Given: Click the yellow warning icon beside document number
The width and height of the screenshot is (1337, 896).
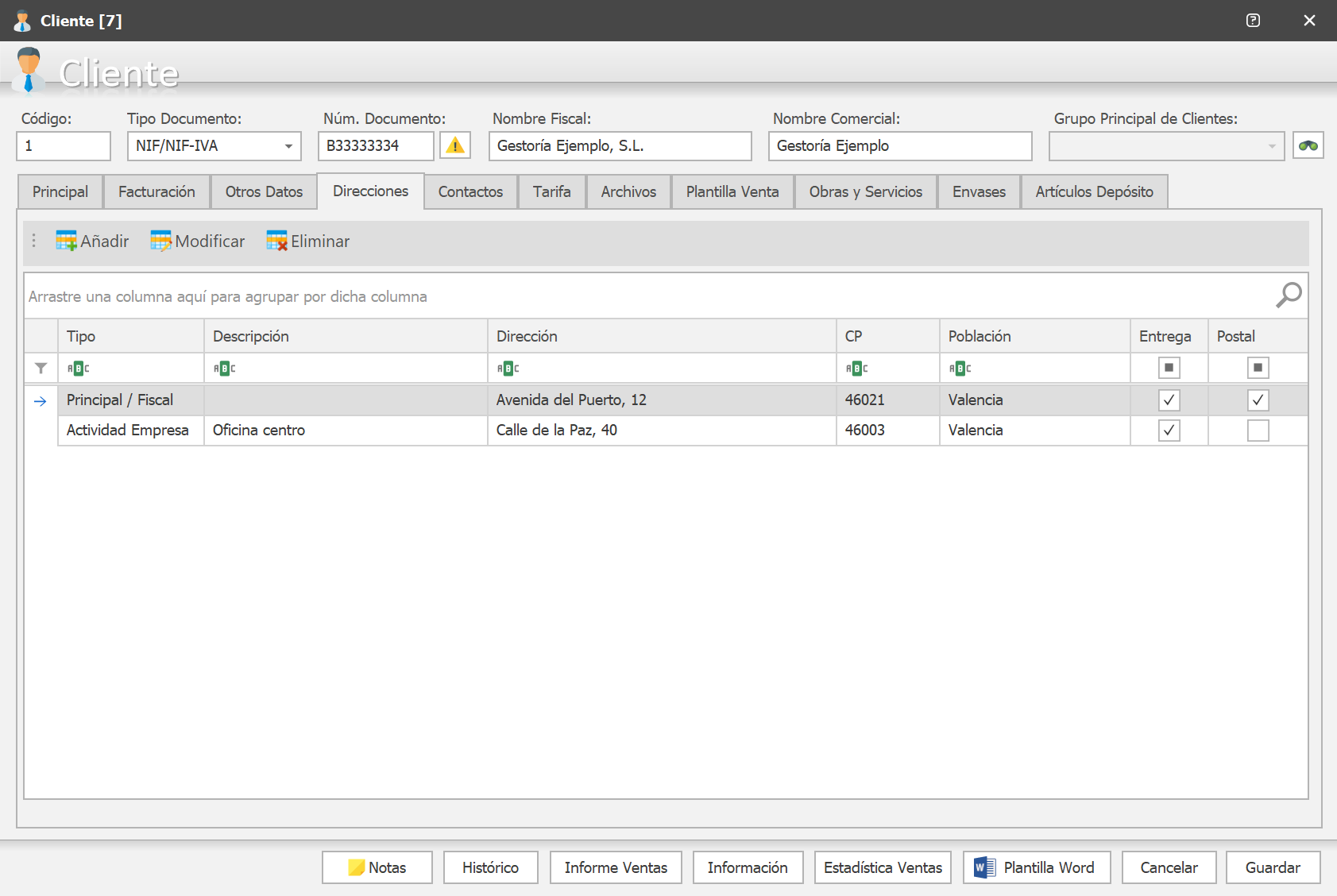Looking at the screenshot, I should click(x=455, y=145).
